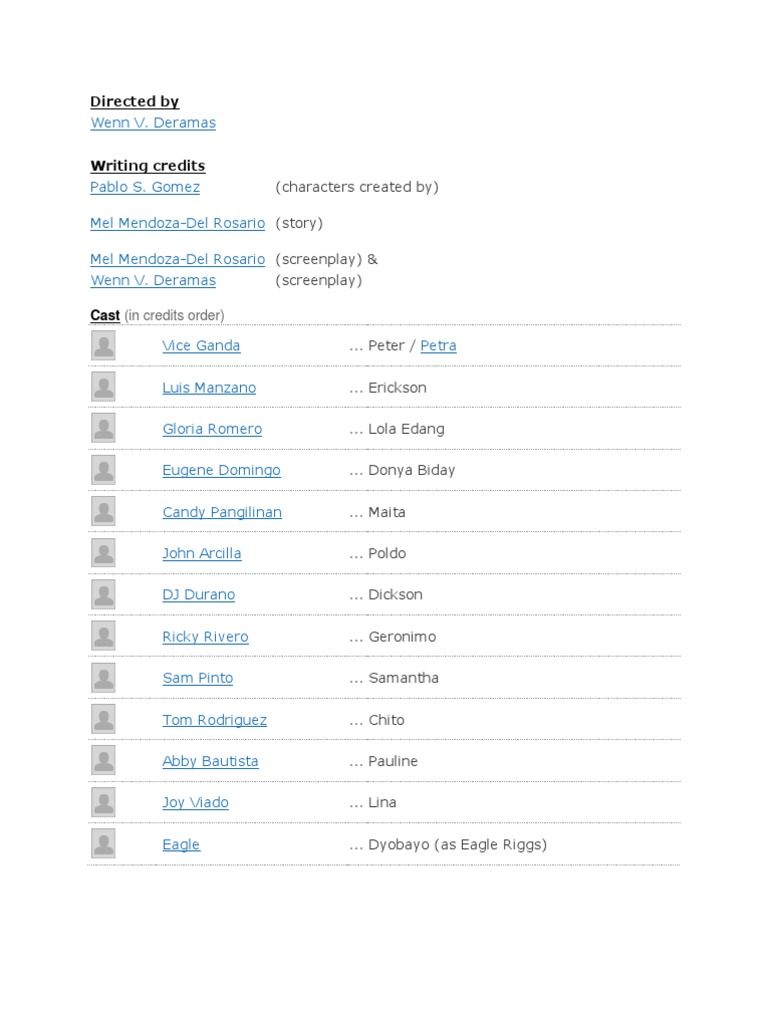Open director Wenn V. Deramas link

(x=153, y=123)
